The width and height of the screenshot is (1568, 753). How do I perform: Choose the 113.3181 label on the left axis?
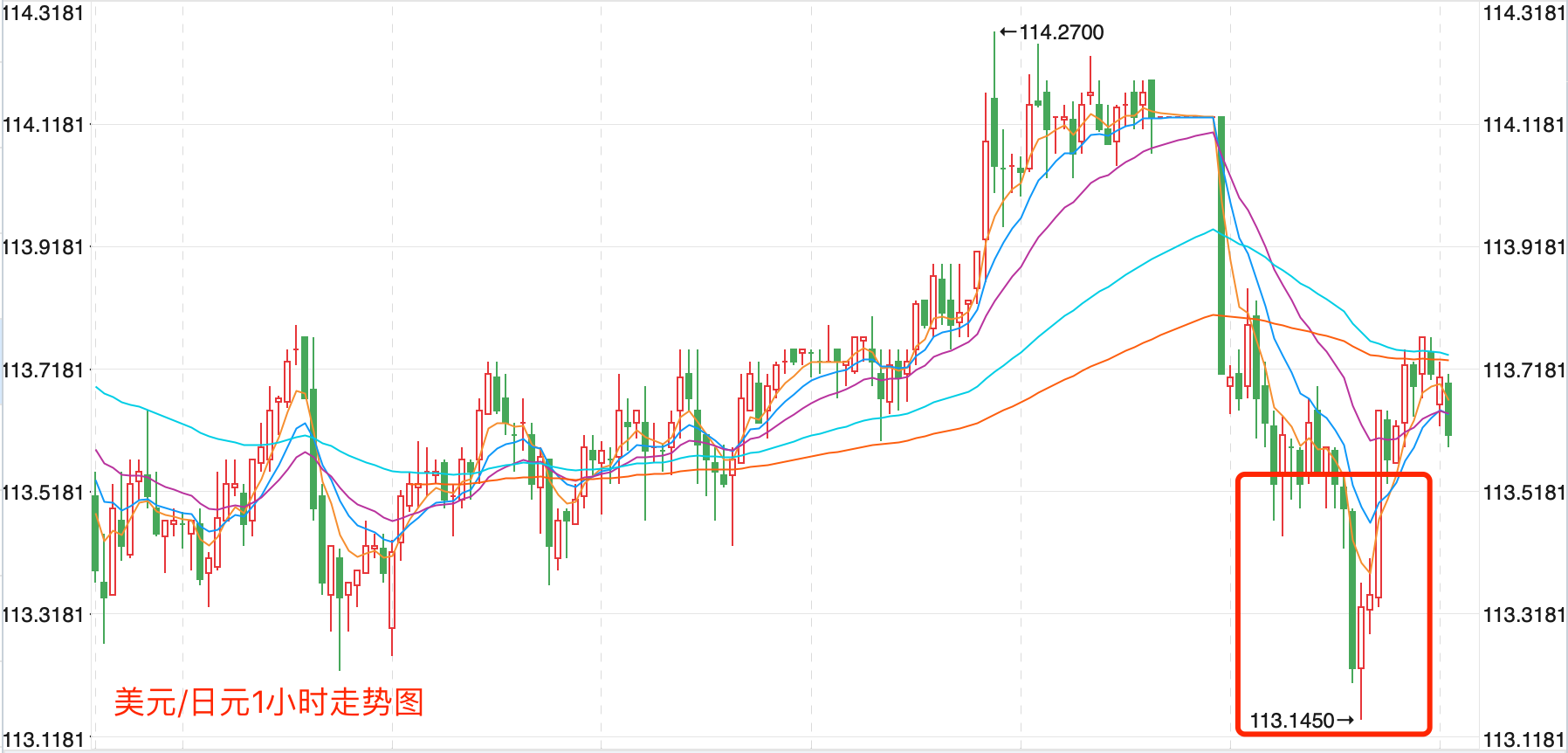[x=43, y=615]
